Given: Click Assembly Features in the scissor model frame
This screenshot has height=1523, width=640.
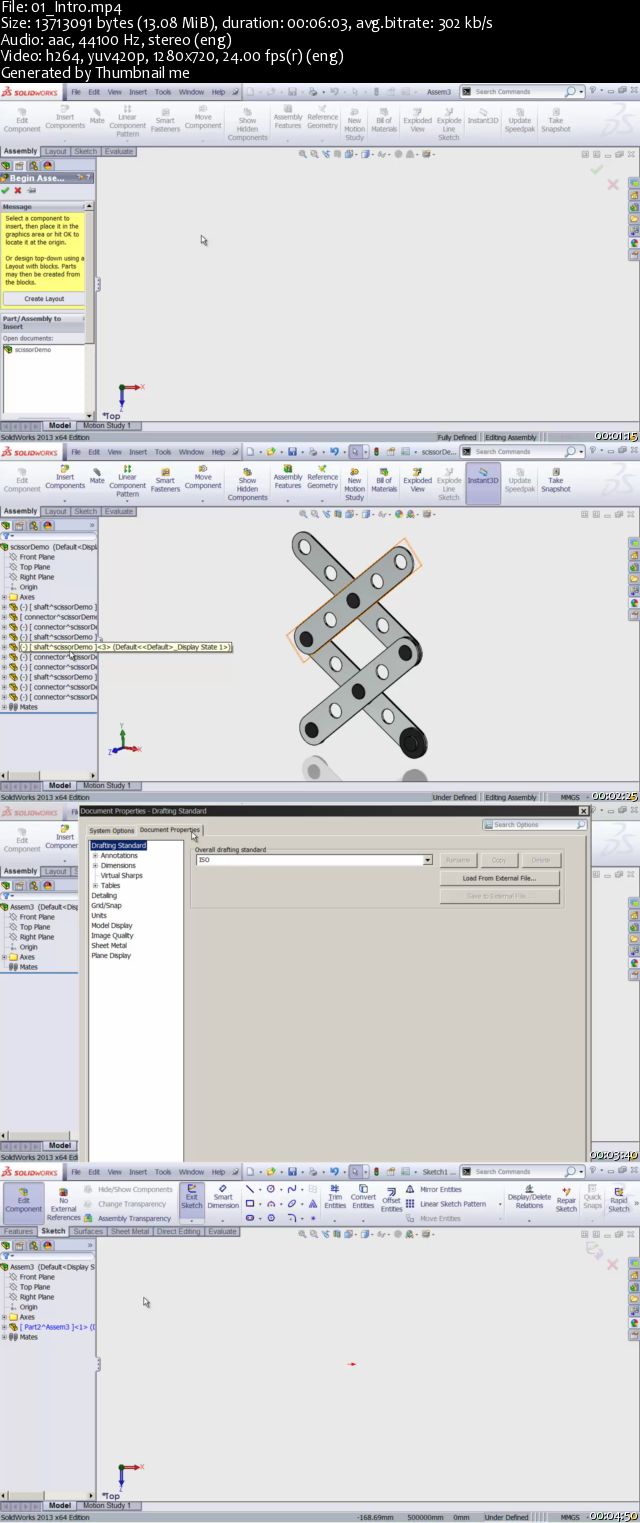Looking at the screenshot, I should [x=288, y=478].
